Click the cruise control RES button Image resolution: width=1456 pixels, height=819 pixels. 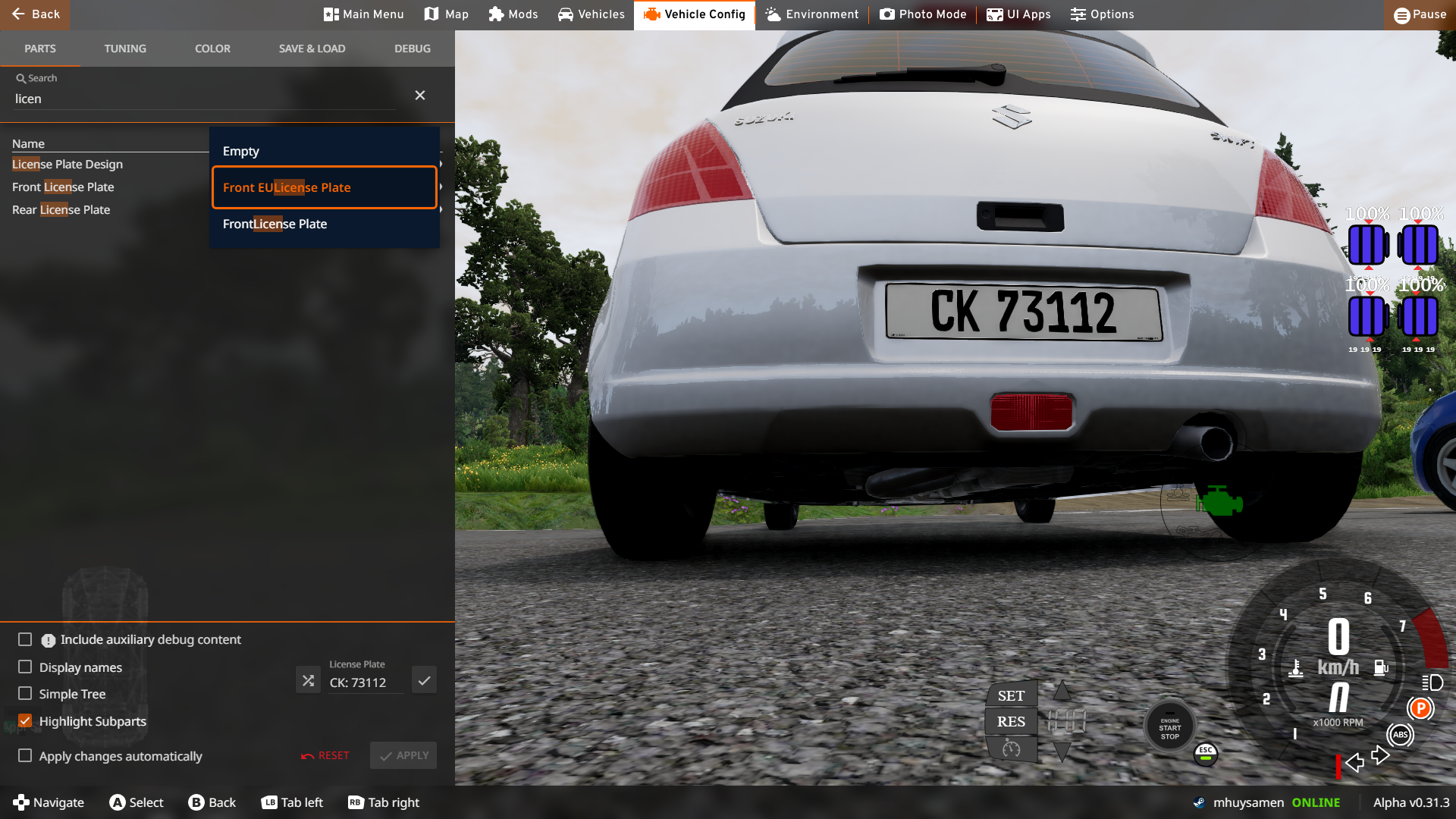(x=1011, y=722)
